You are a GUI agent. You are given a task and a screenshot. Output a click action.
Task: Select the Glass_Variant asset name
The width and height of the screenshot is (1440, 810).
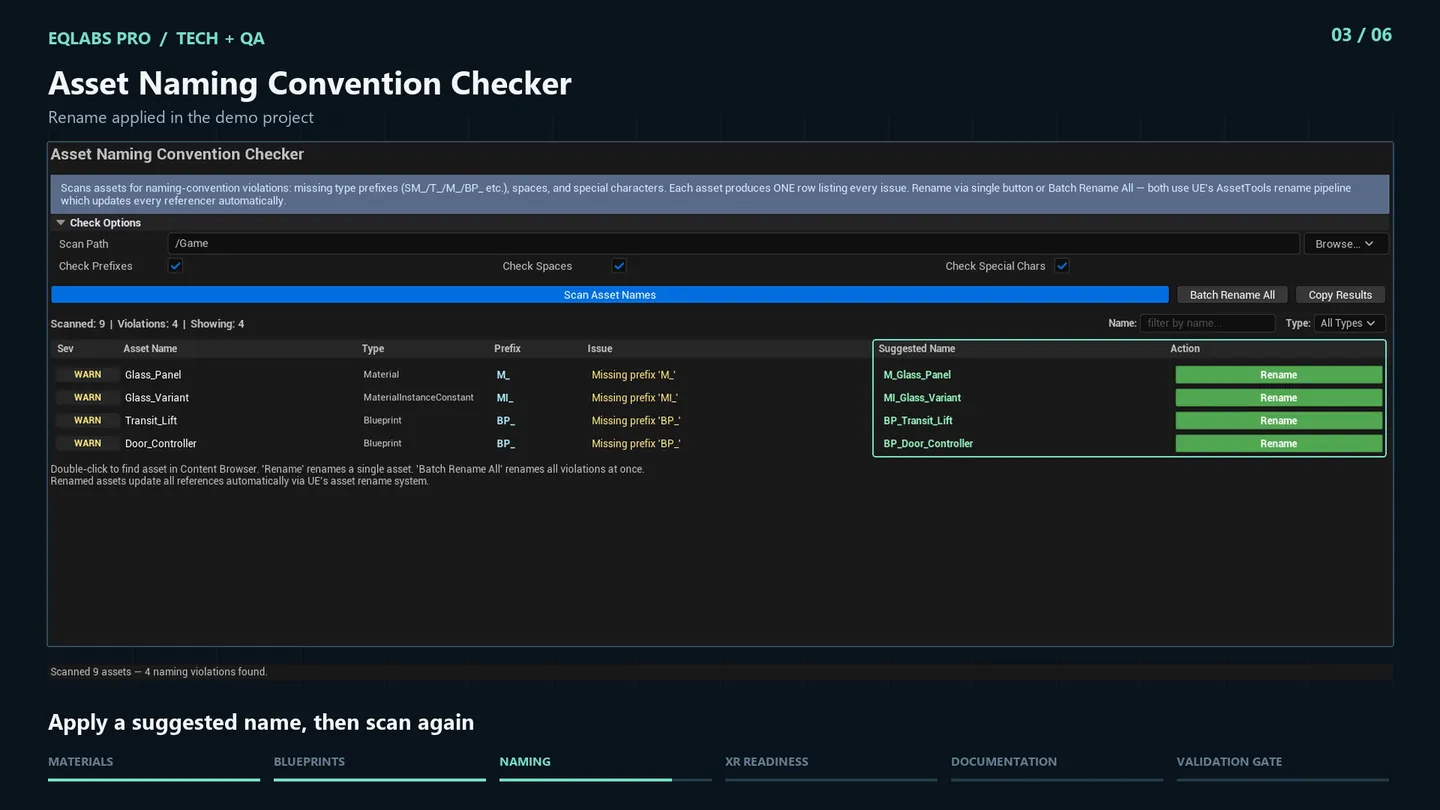tap(157, 398)
